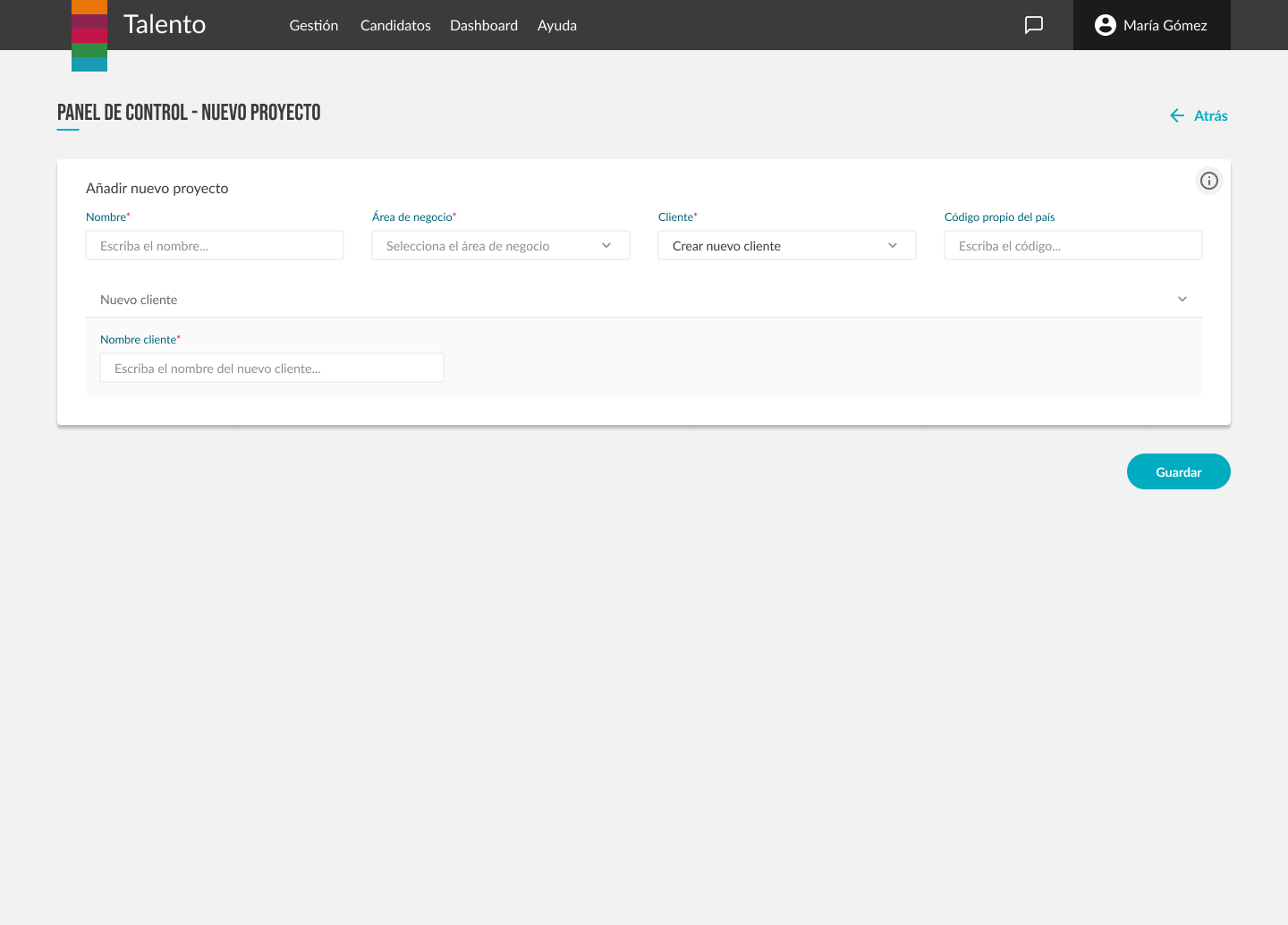Go to the Candidatos section
This screenshot has width=1288, height=925.
395,25
